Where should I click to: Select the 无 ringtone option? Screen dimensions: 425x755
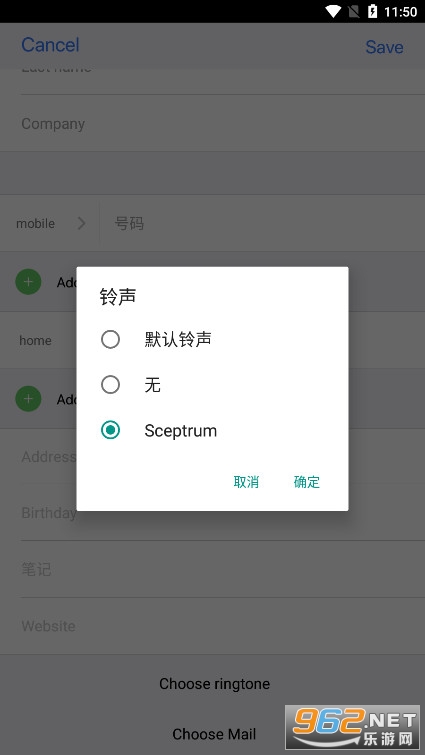coord(110,385)
